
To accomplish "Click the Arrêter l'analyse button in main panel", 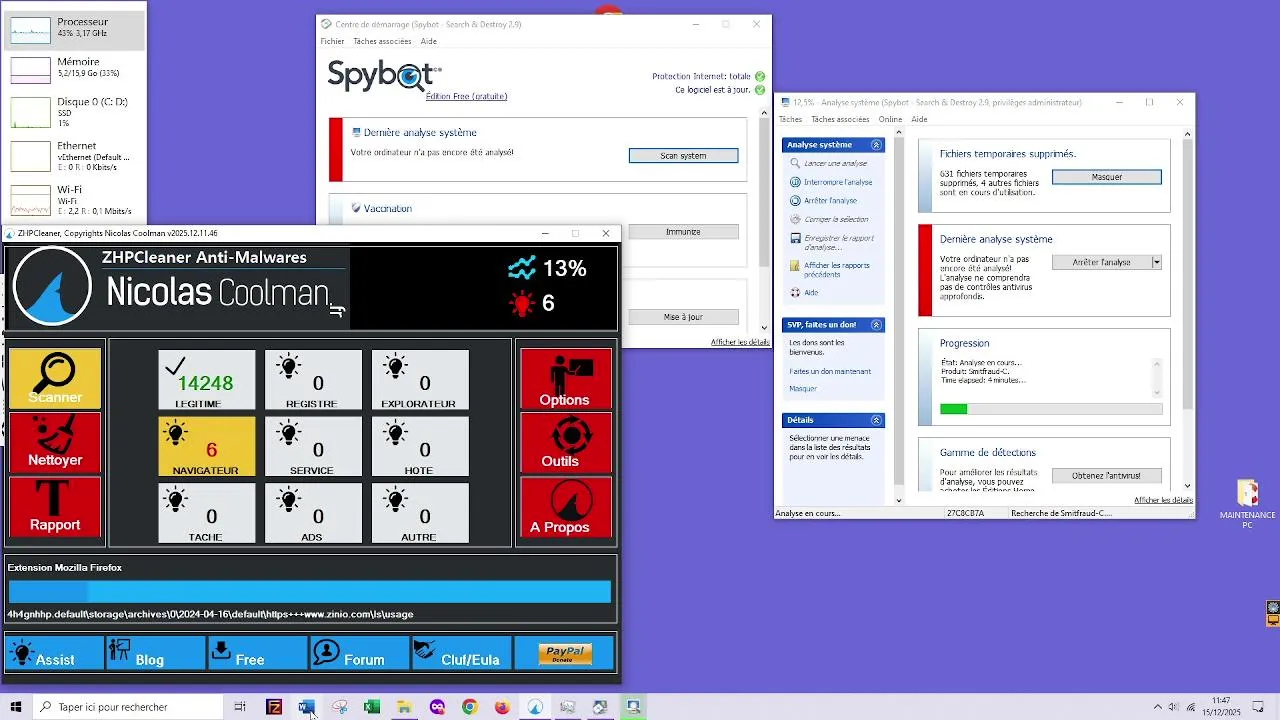I will pos(1101,262).
